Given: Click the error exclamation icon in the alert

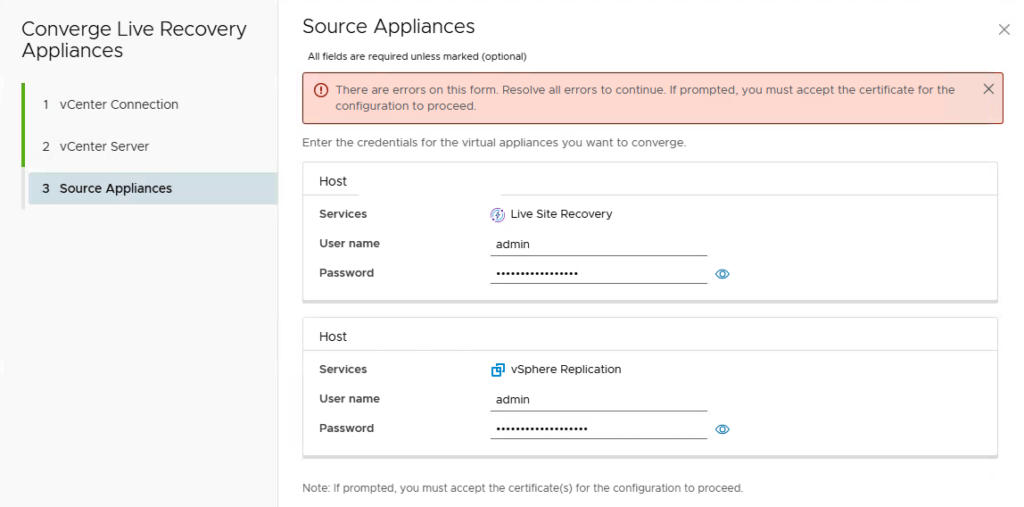Looking at the screenshot, I should [320, 90].
